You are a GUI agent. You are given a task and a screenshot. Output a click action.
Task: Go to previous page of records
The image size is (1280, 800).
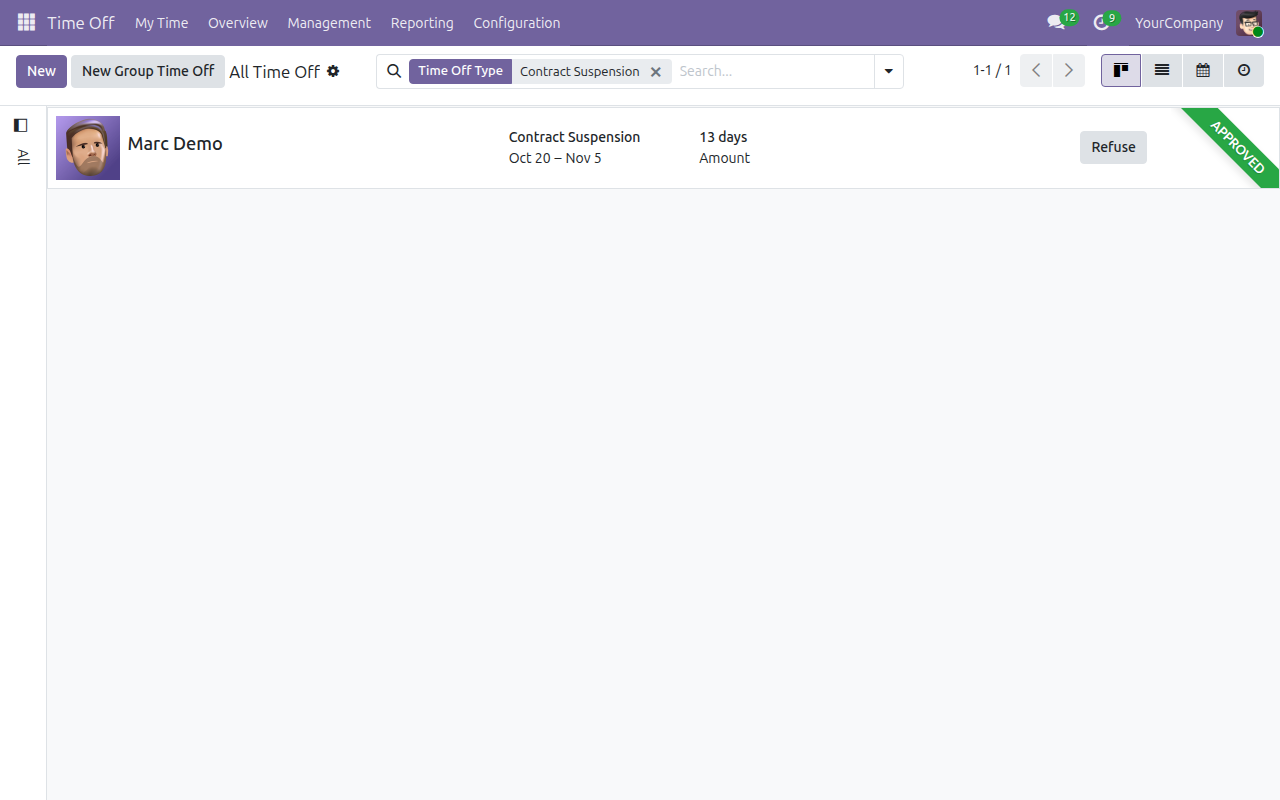[1036, 71]
